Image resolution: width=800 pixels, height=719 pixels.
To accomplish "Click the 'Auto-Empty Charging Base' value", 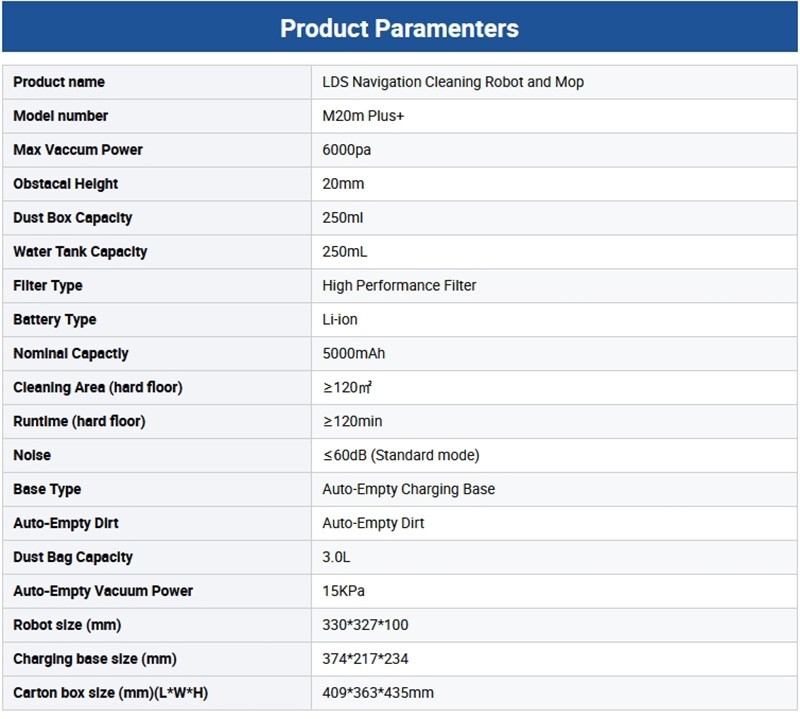I will pos(408,490).
